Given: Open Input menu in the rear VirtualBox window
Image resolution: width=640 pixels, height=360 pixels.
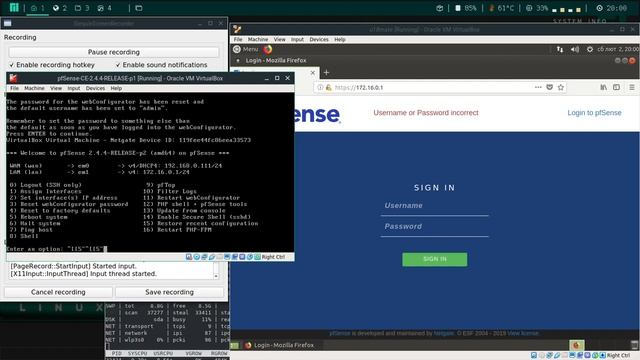Looking at the screenshot, I should click(x=297, y=40).
